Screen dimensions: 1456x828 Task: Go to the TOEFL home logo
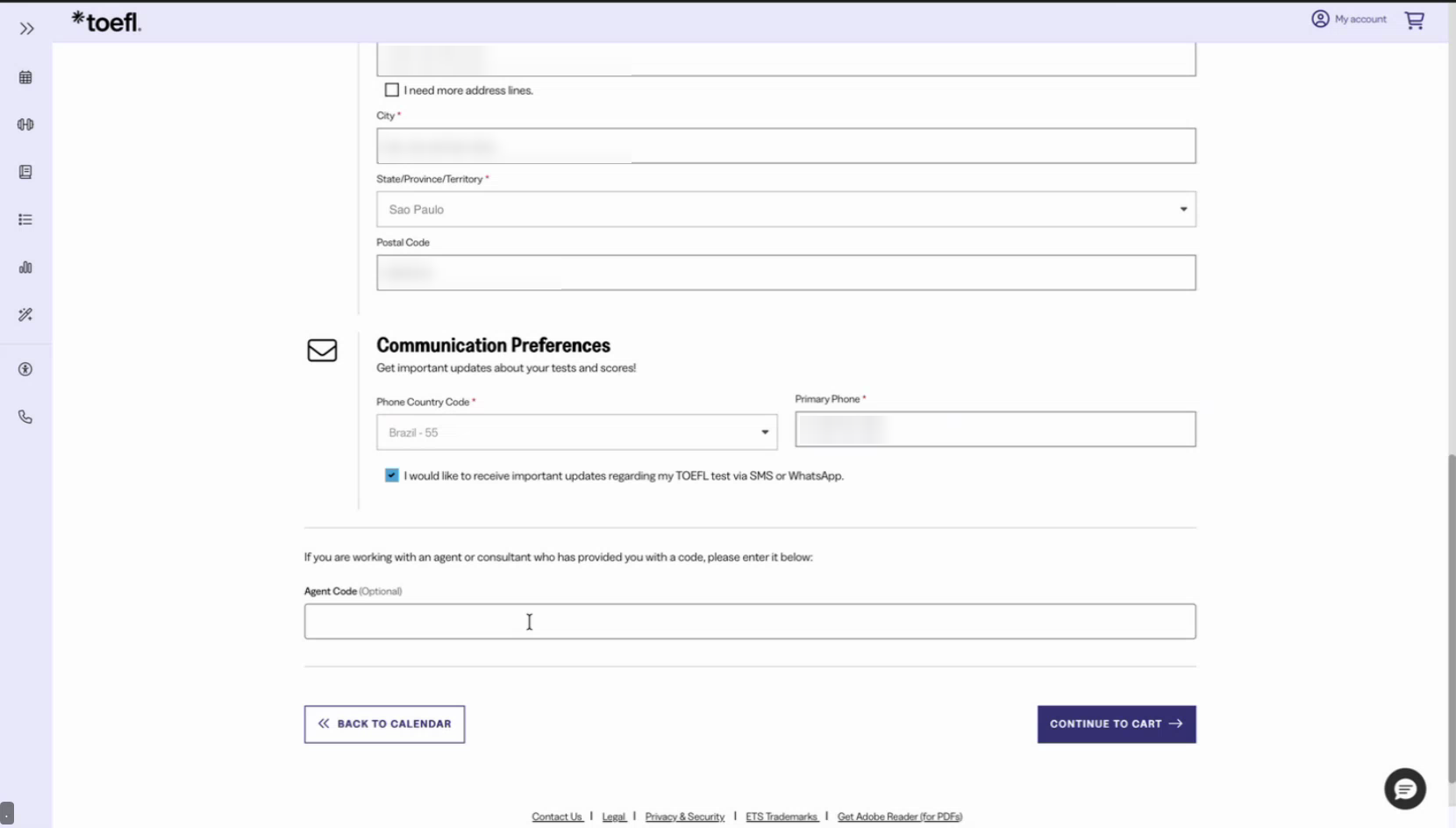point(106,22)
